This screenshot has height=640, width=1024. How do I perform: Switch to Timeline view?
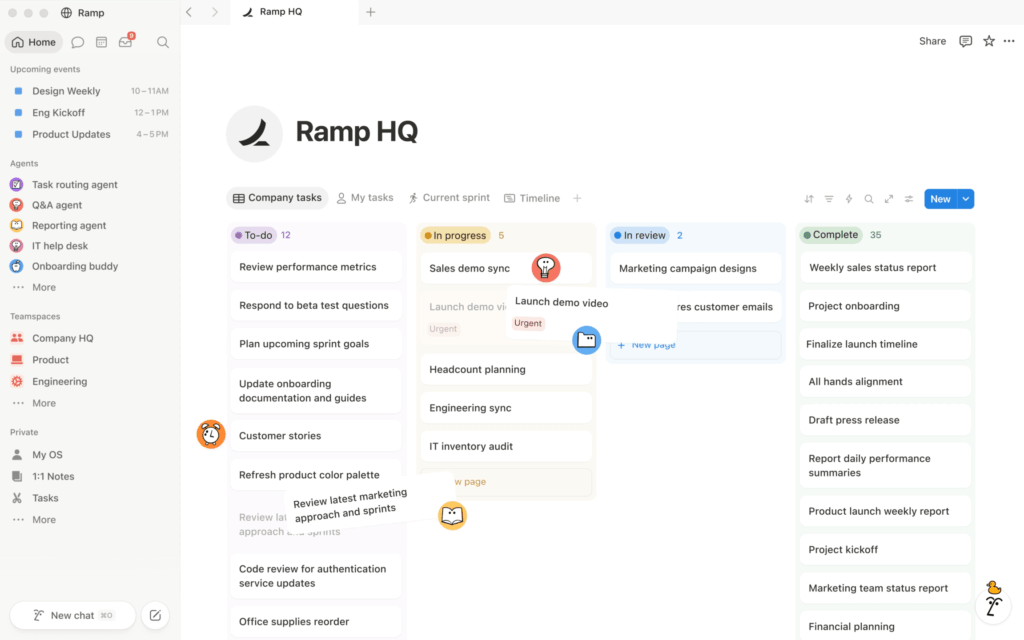click(x=532, y=198)
